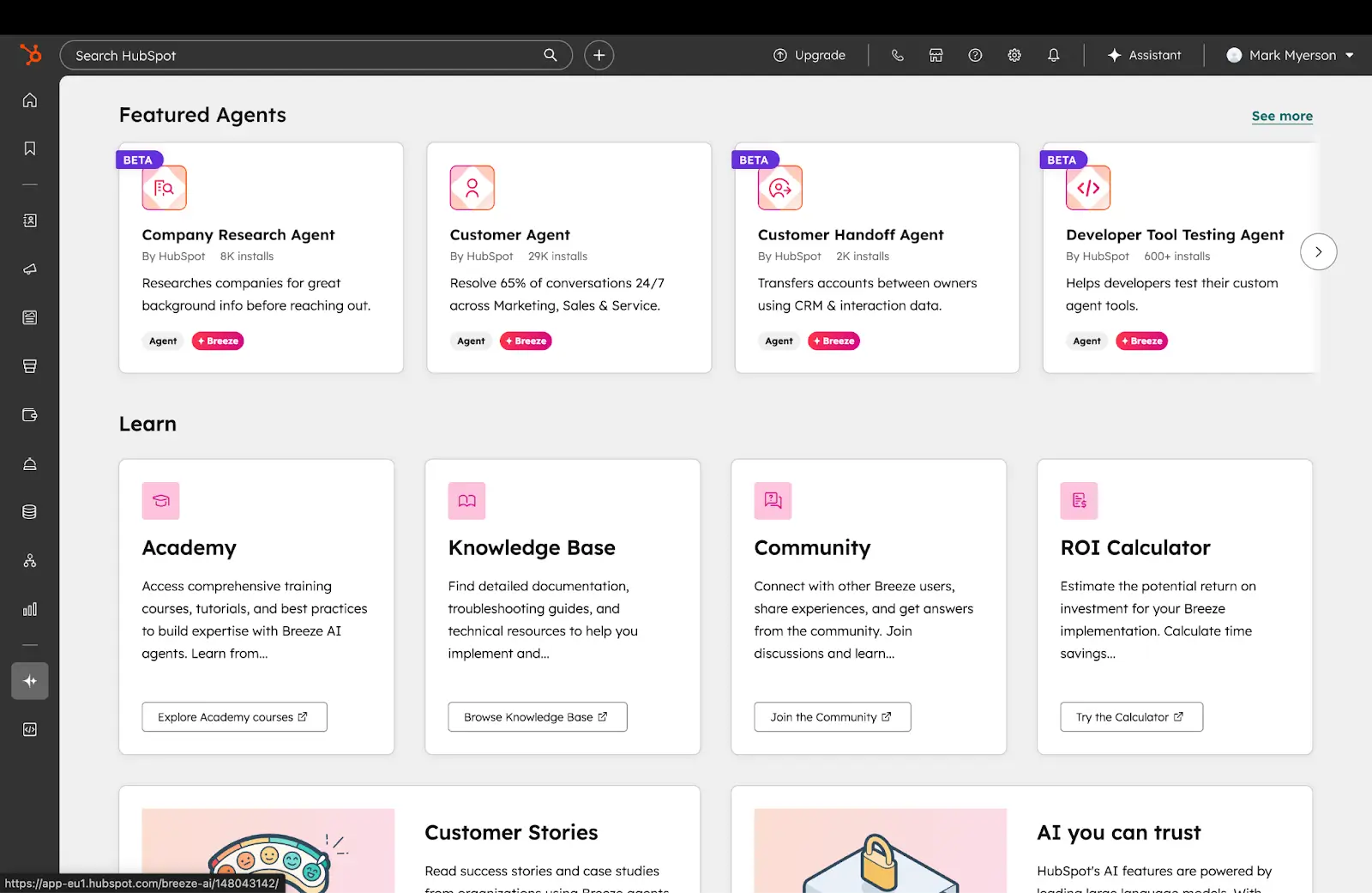Click the plus create button
The image size is (1372, 893).
point(599,55)
